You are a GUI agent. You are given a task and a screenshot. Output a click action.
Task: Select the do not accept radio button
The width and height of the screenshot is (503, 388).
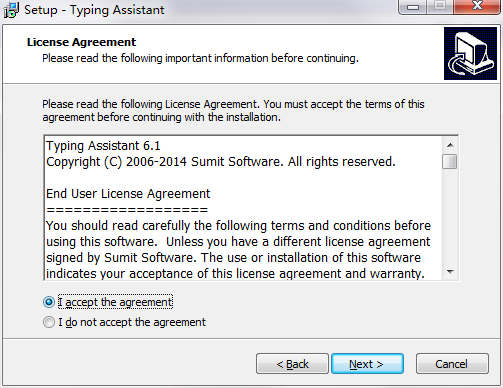coord(49,322)
